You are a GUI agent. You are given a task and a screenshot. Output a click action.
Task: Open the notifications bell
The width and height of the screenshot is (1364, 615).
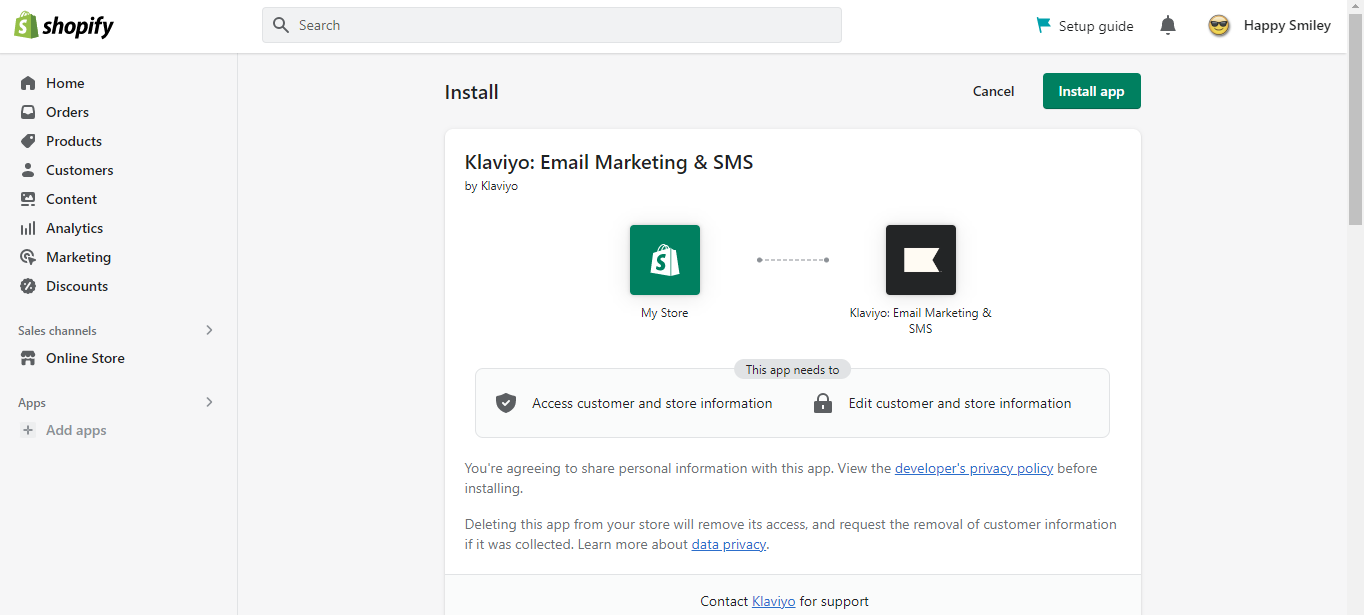coord(1168,25)
